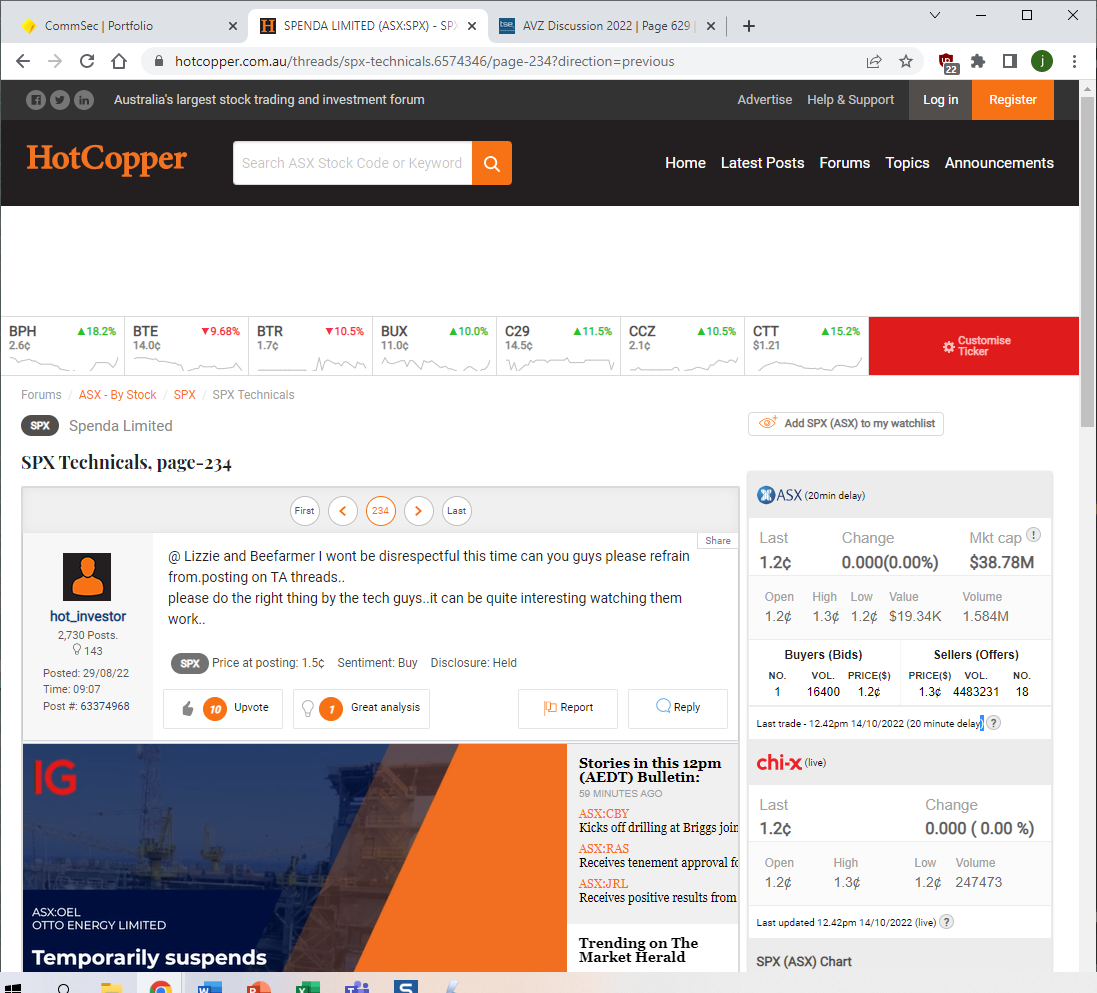Go to previous page arrow in pagination
The width and height of the screenshot is (1097, 993).
click(x=342, y=511)
